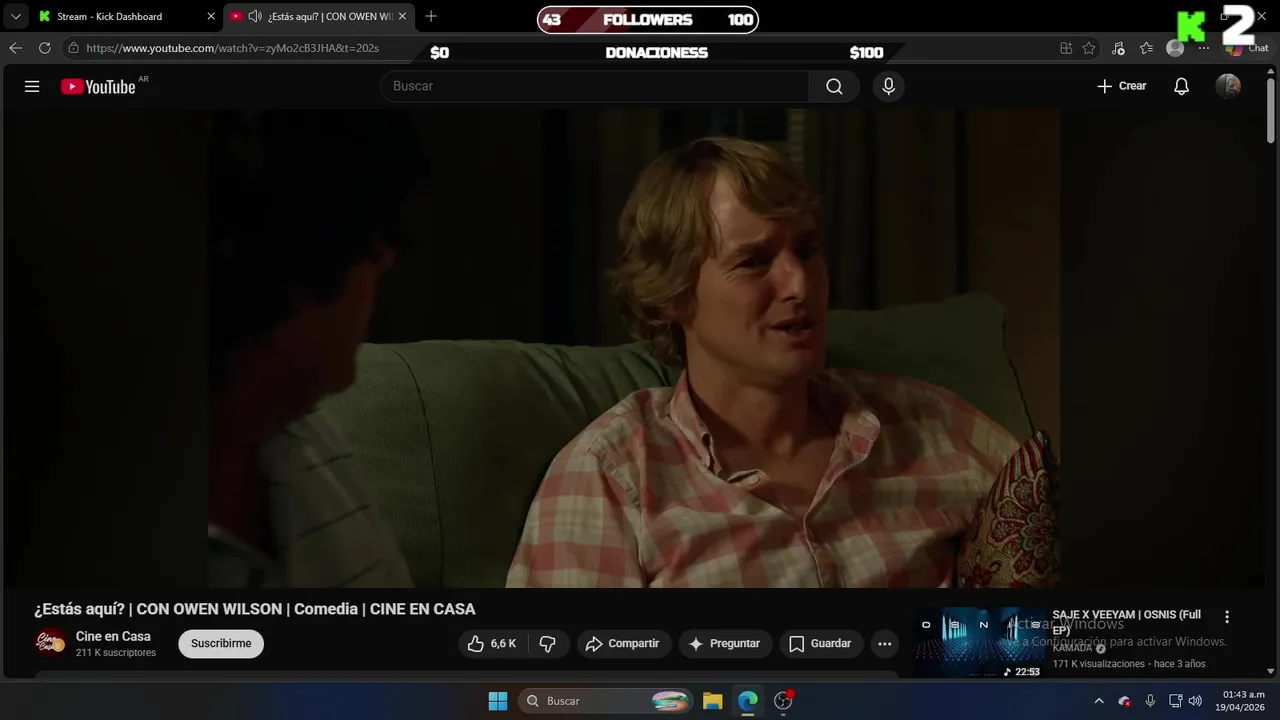Open browser favorites list icon

click(1146, 48)
